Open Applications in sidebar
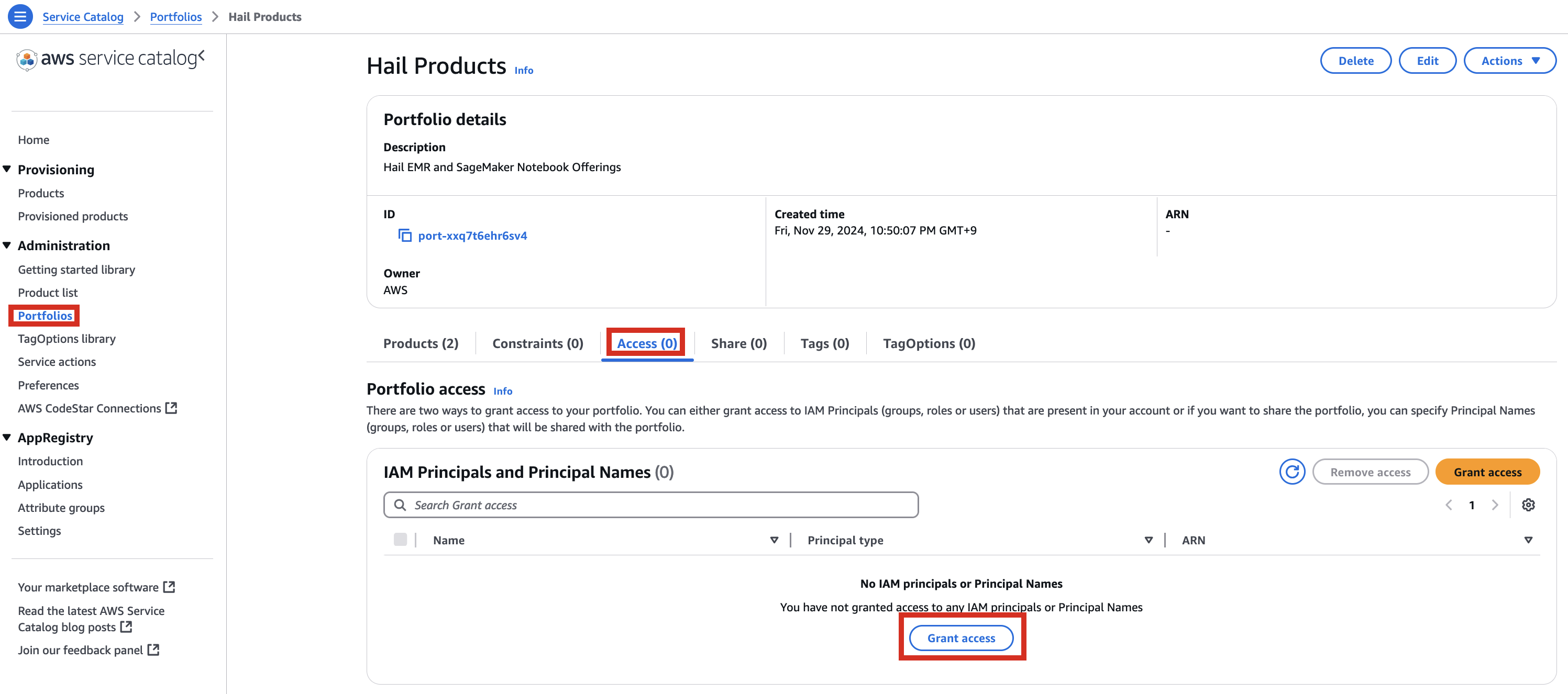Image resolution: width=1568 pixels, height=694 pixels. [50, 485]
